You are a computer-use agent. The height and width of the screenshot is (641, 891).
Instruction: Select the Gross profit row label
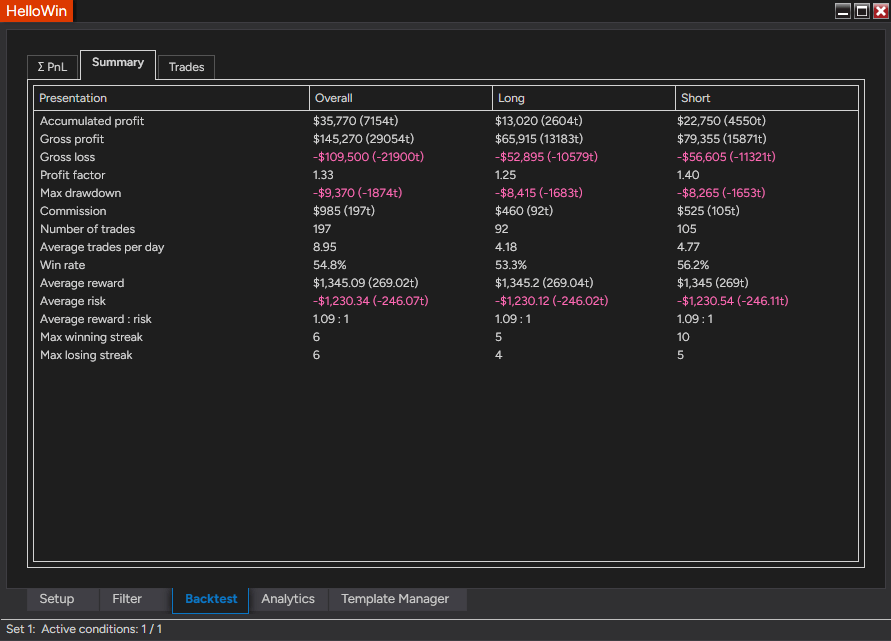click(x=72, y=139)
